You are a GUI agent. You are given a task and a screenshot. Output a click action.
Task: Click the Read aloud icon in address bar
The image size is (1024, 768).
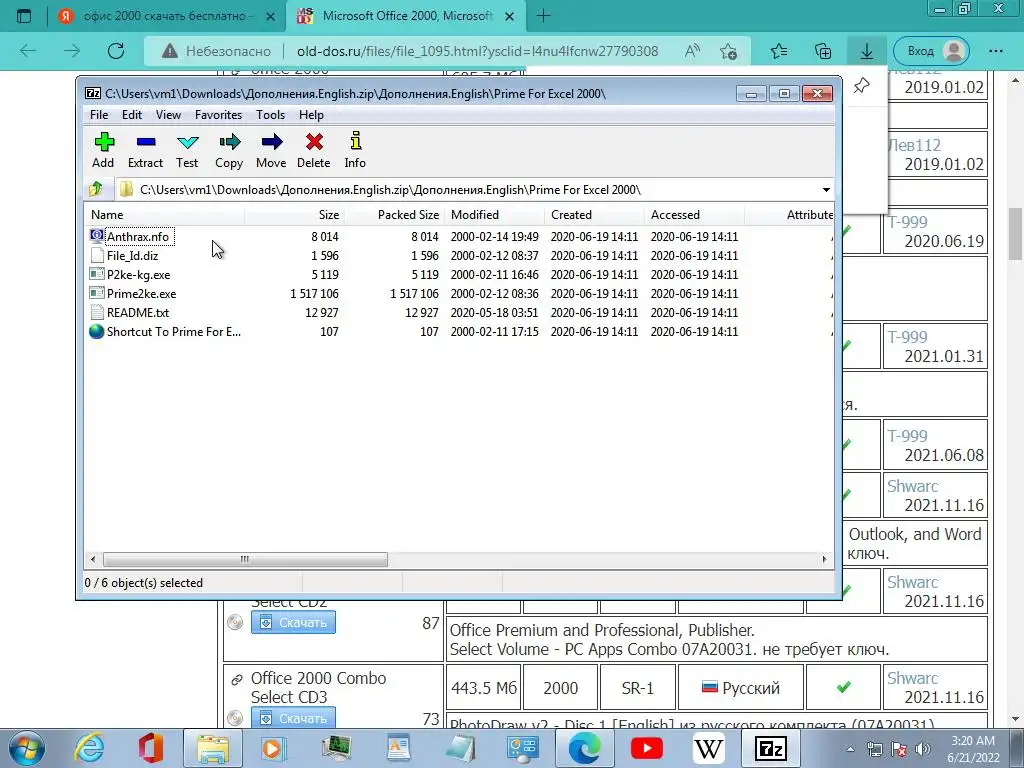click(692, 51)
